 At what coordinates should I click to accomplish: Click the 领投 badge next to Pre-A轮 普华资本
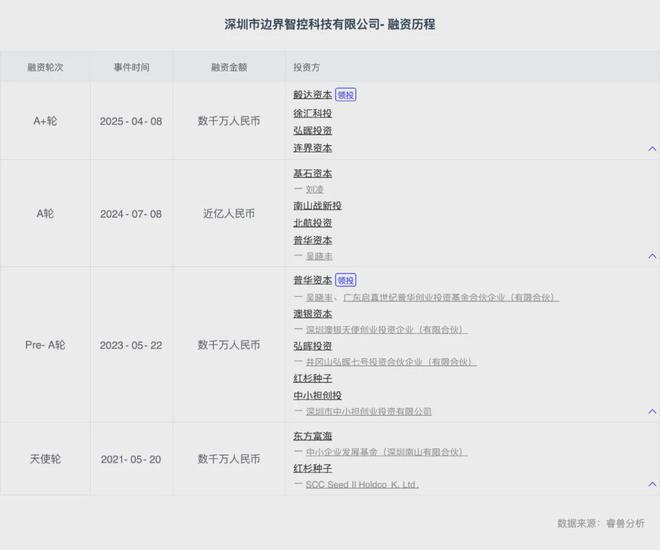(346, 280)
